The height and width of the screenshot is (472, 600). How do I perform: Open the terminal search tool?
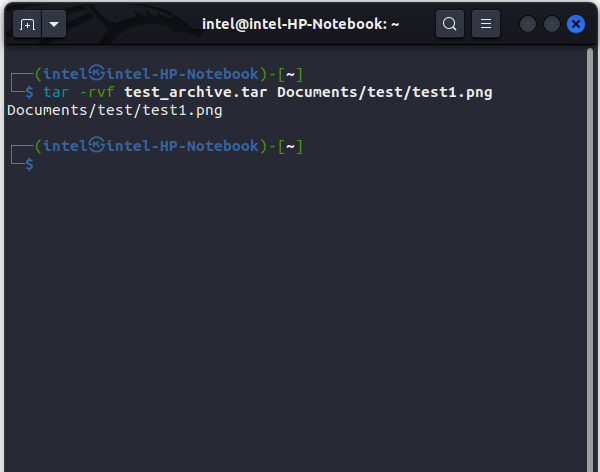(x=450, y=24)
